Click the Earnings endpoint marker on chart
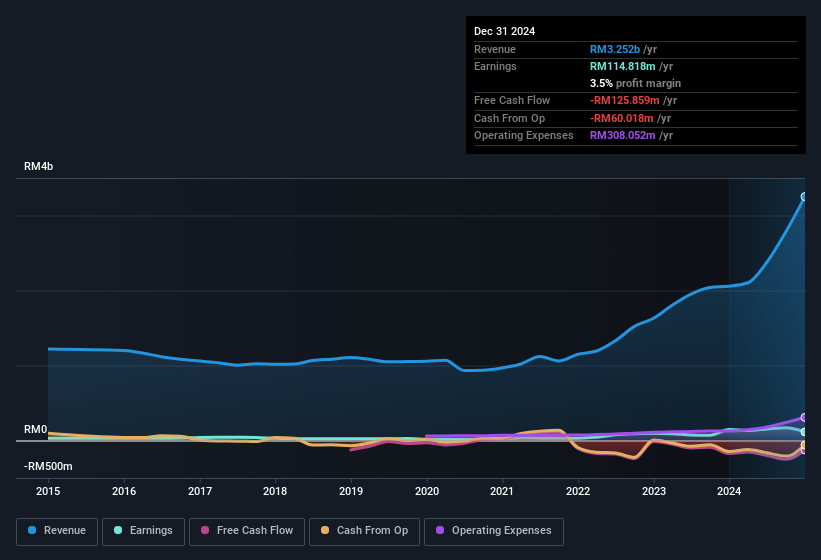Viewport: 821px width, 560px height. 804,432
